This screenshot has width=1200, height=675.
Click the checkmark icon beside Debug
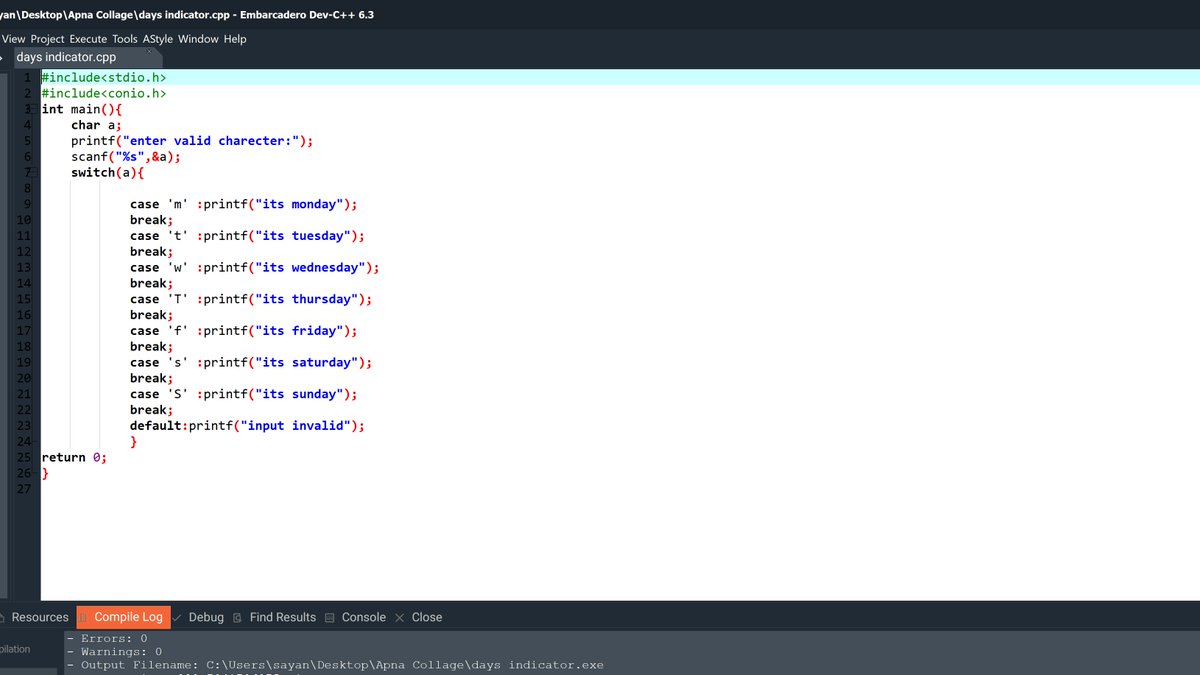(x=175, y=617)
